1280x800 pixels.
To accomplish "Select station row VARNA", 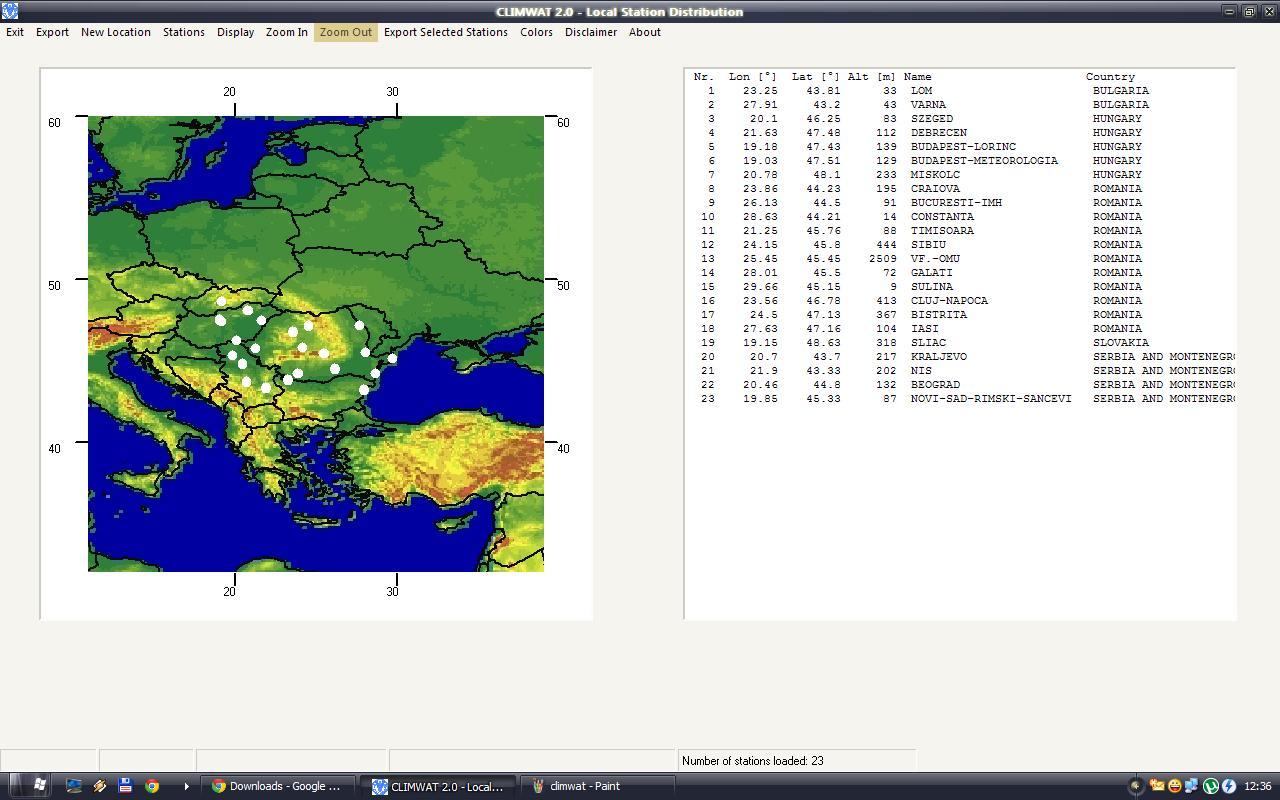I will tap(960, 104).
